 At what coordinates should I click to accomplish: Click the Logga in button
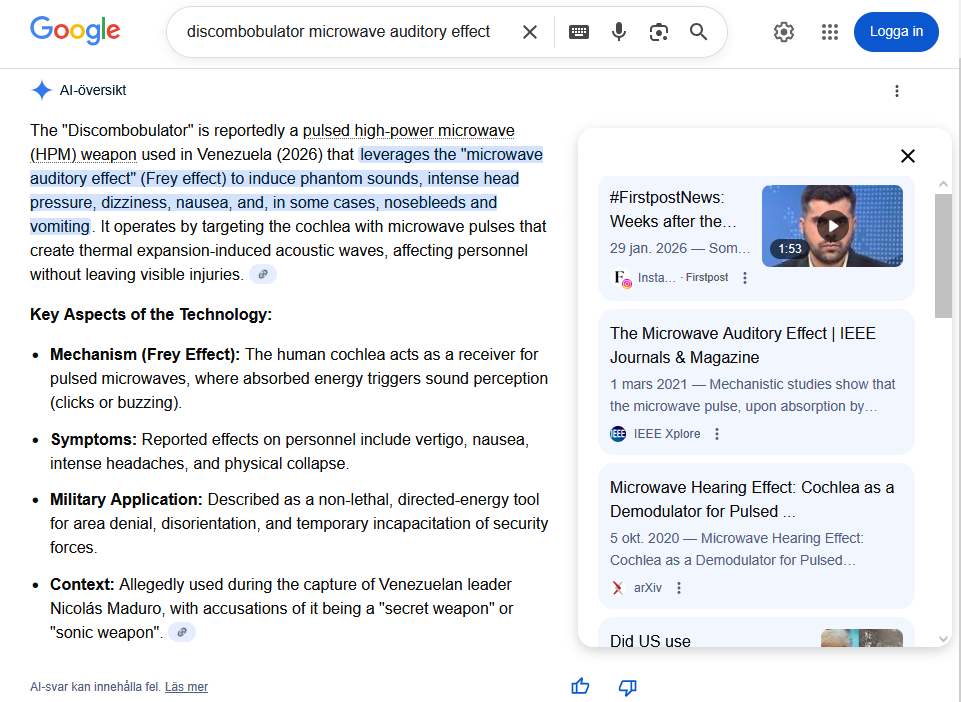pos(896,32)
